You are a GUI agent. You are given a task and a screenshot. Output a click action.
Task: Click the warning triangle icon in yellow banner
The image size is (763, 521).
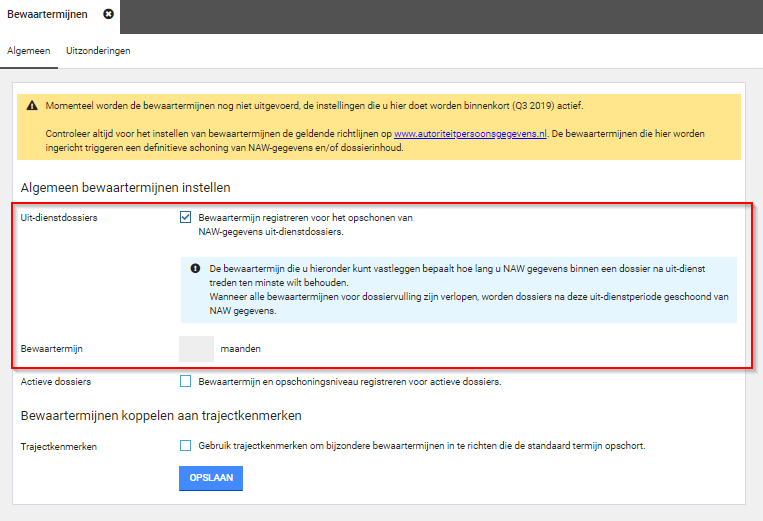(32, 105)
